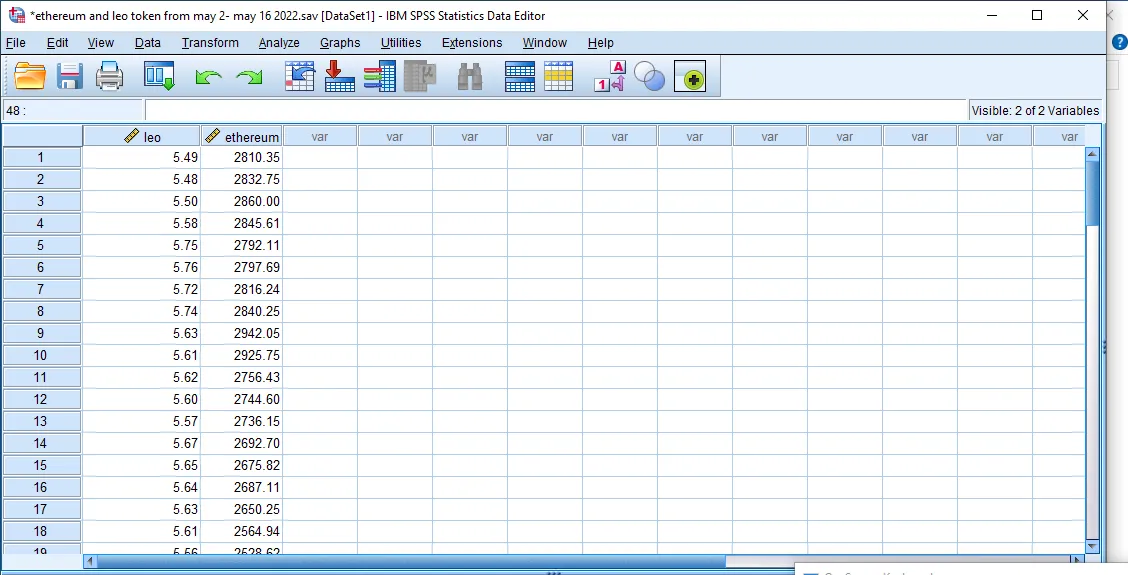
Task: Click the vertical scrollbar down arrow
Action: click(x=1092, y=546)
